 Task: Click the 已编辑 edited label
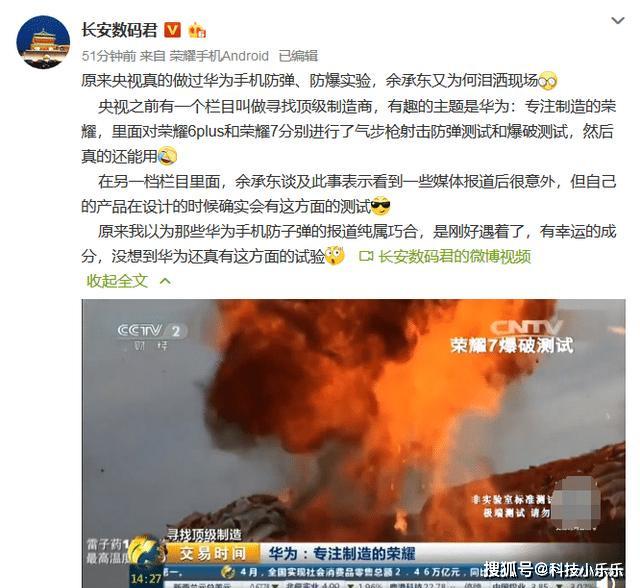pos(298,56)
